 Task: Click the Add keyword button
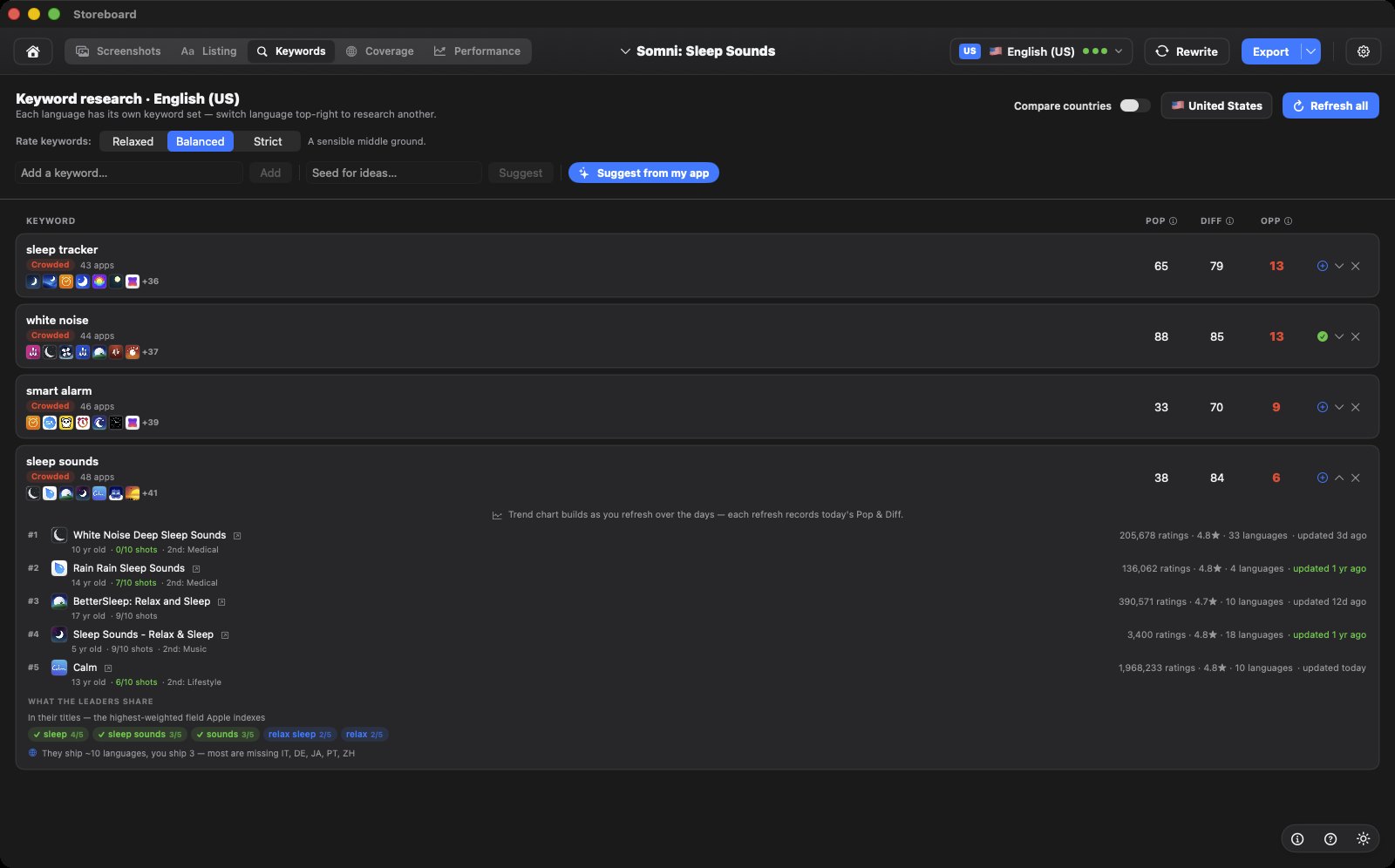[270, 173]
